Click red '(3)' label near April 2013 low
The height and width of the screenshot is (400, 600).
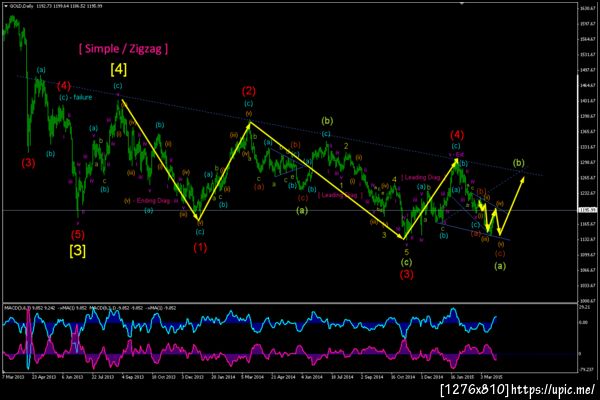pyautogui.click(x=28, y=163)
